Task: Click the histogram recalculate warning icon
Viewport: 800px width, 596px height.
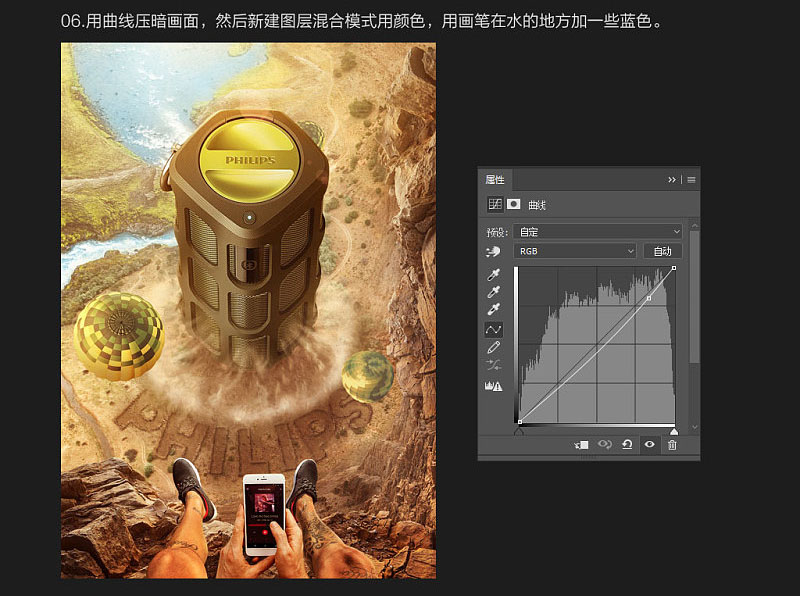Action: (x=493, y=386)
